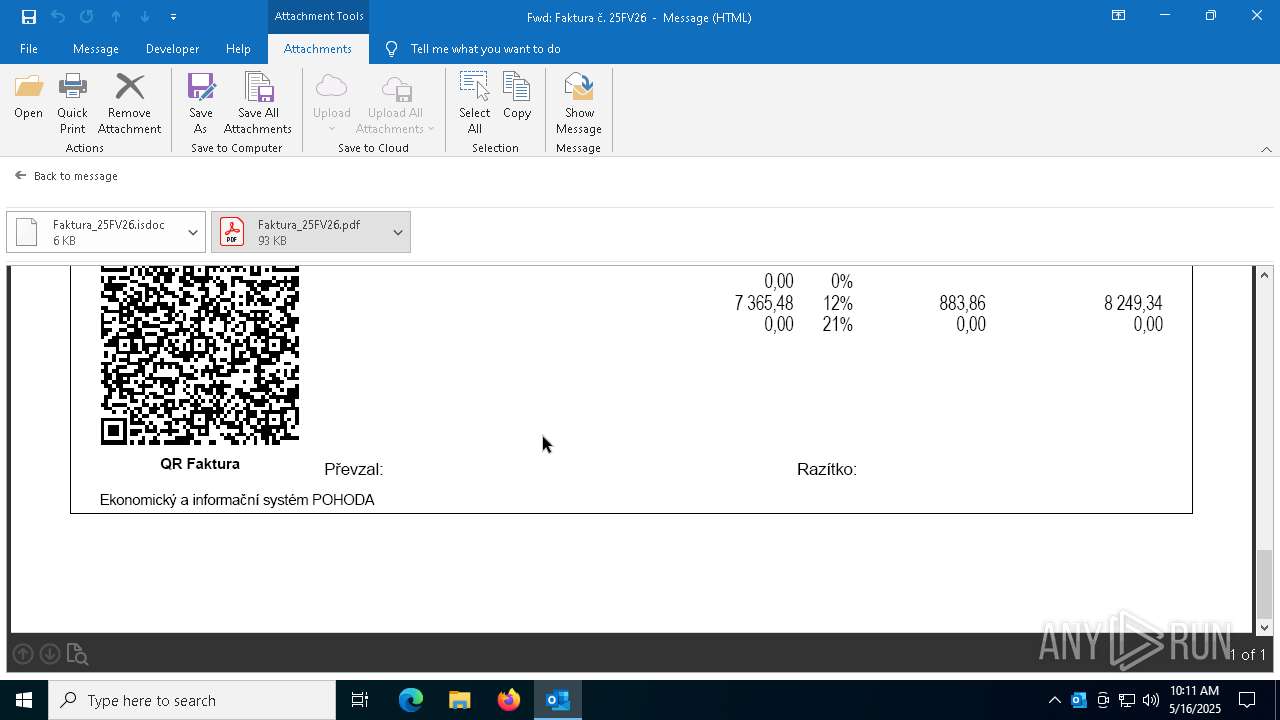Click Save All Attachments

pos(258,103)
